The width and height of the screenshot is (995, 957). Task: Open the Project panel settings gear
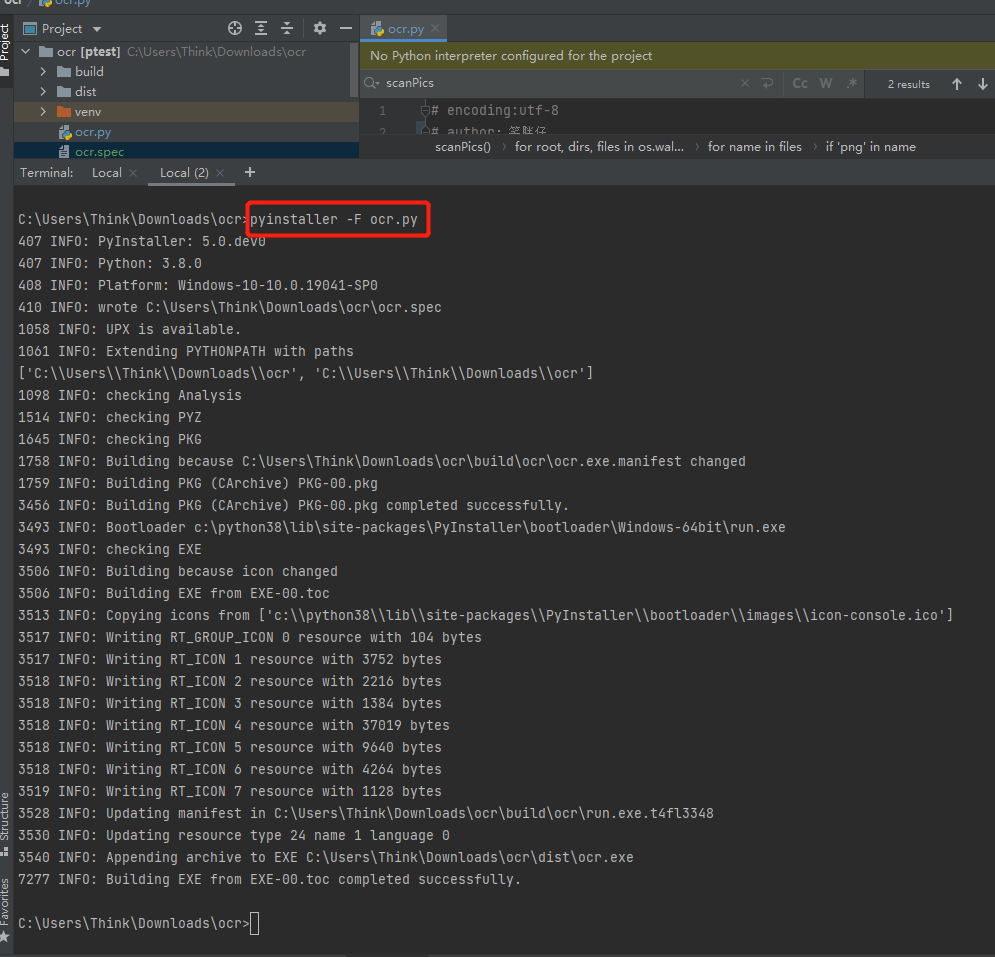pos(320,28)
